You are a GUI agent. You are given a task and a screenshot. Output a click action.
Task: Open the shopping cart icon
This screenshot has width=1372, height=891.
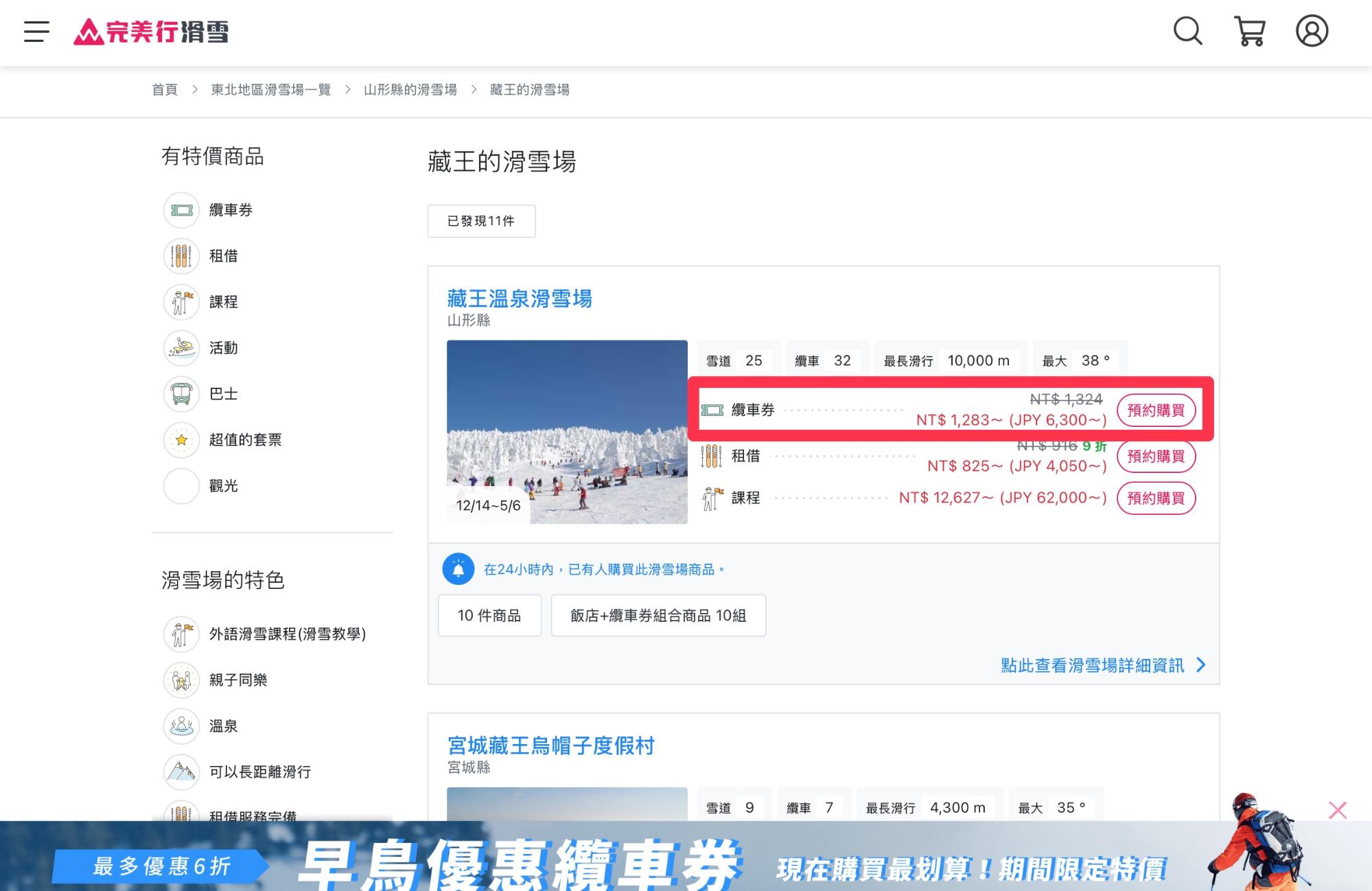pyautogui.click(x=1250, y=32)
